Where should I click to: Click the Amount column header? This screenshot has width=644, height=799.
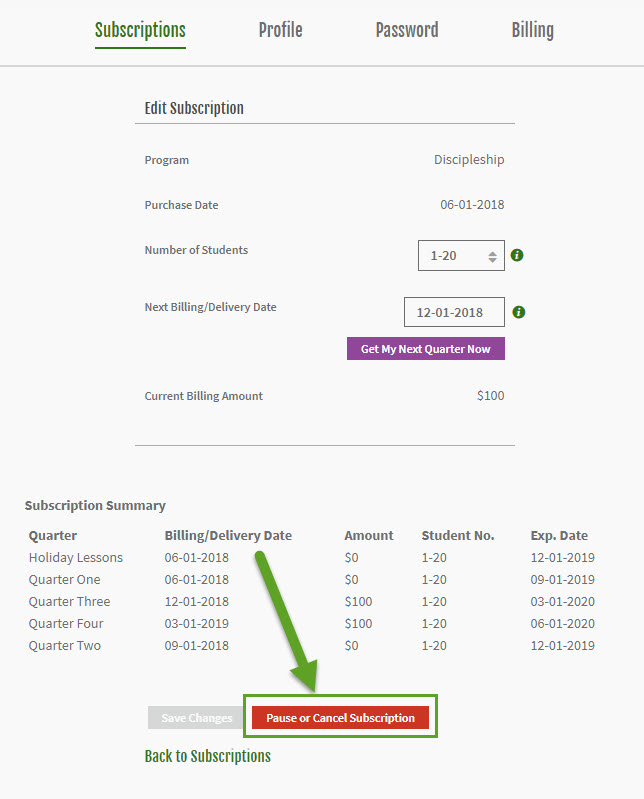click(369, 536)
